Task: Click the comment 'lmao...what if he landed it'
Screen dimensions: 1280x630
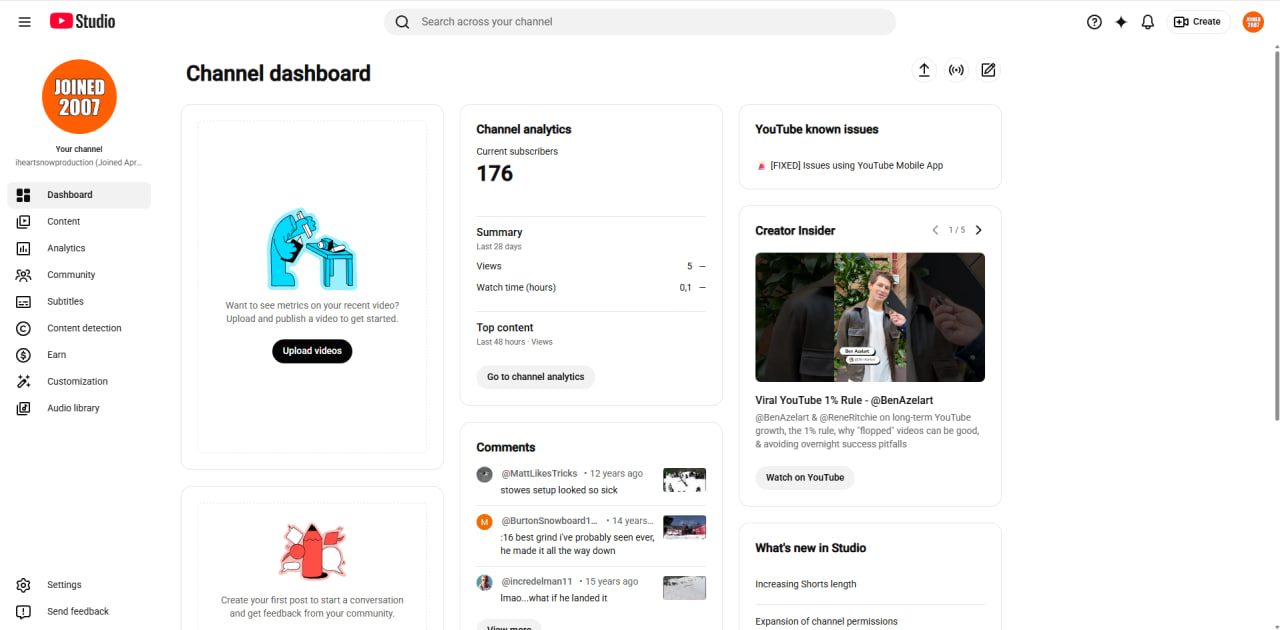Action: pos(554,598)
